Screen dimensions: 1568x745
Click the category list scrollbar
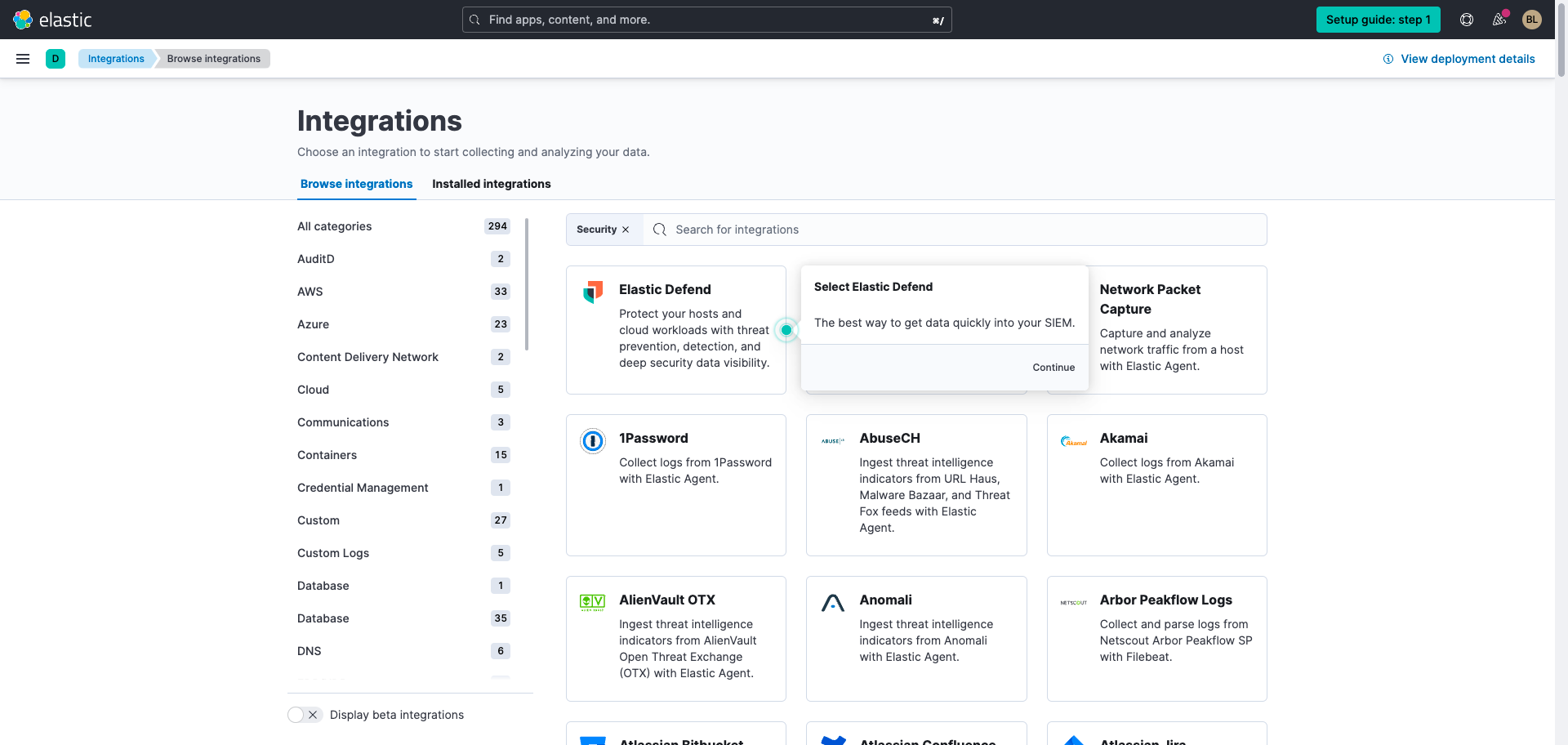[527, 284]
